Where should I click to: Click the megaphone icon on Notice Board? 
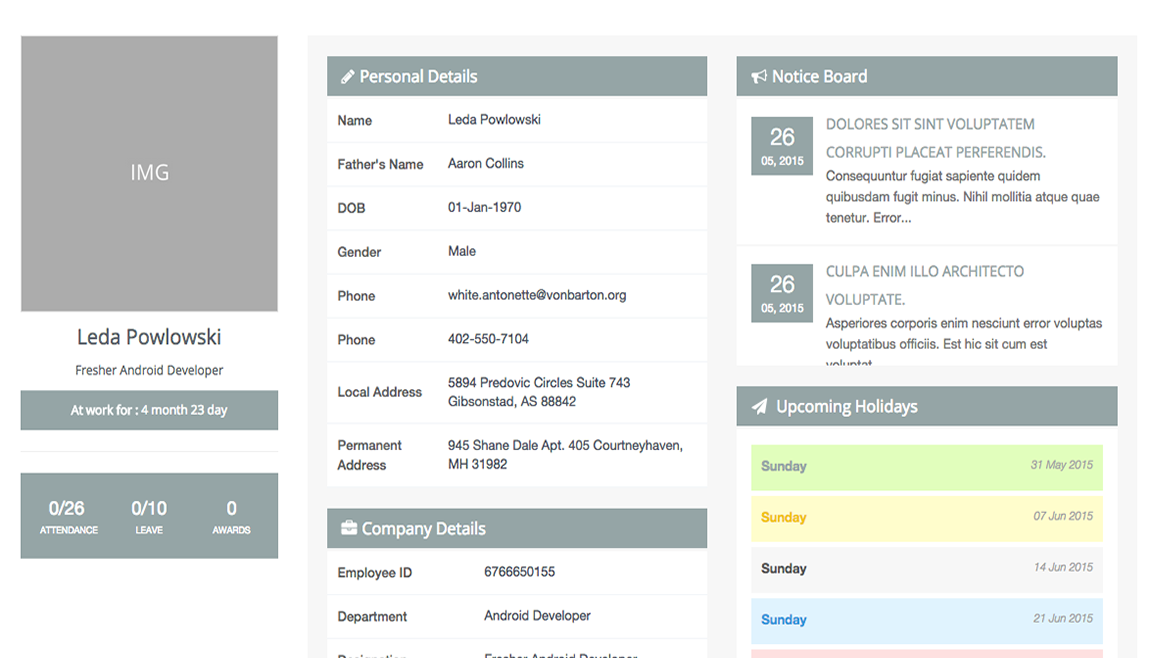759,77
